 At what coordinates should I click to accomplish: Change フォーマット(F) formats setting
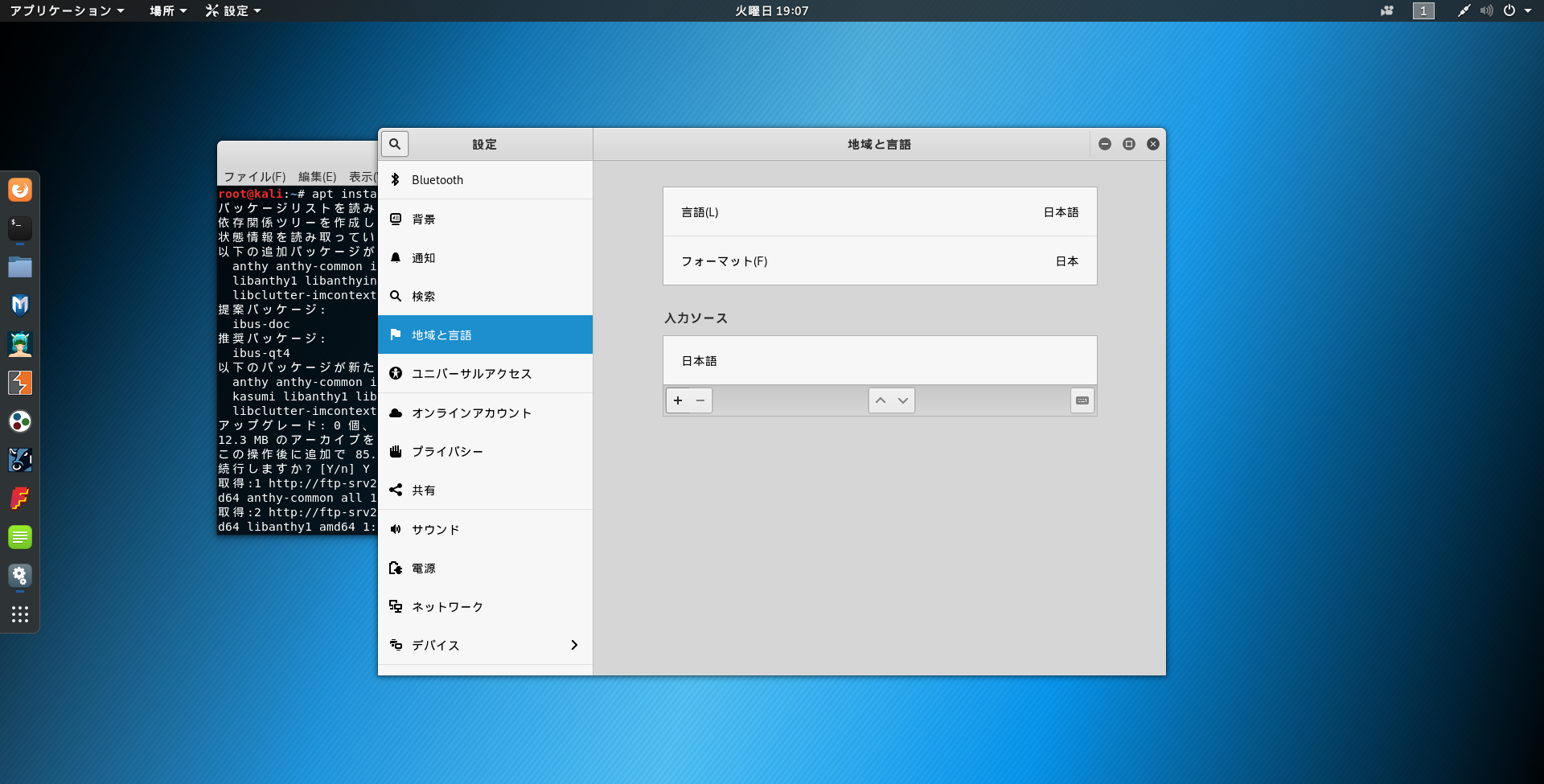click(x=880, y=261)
